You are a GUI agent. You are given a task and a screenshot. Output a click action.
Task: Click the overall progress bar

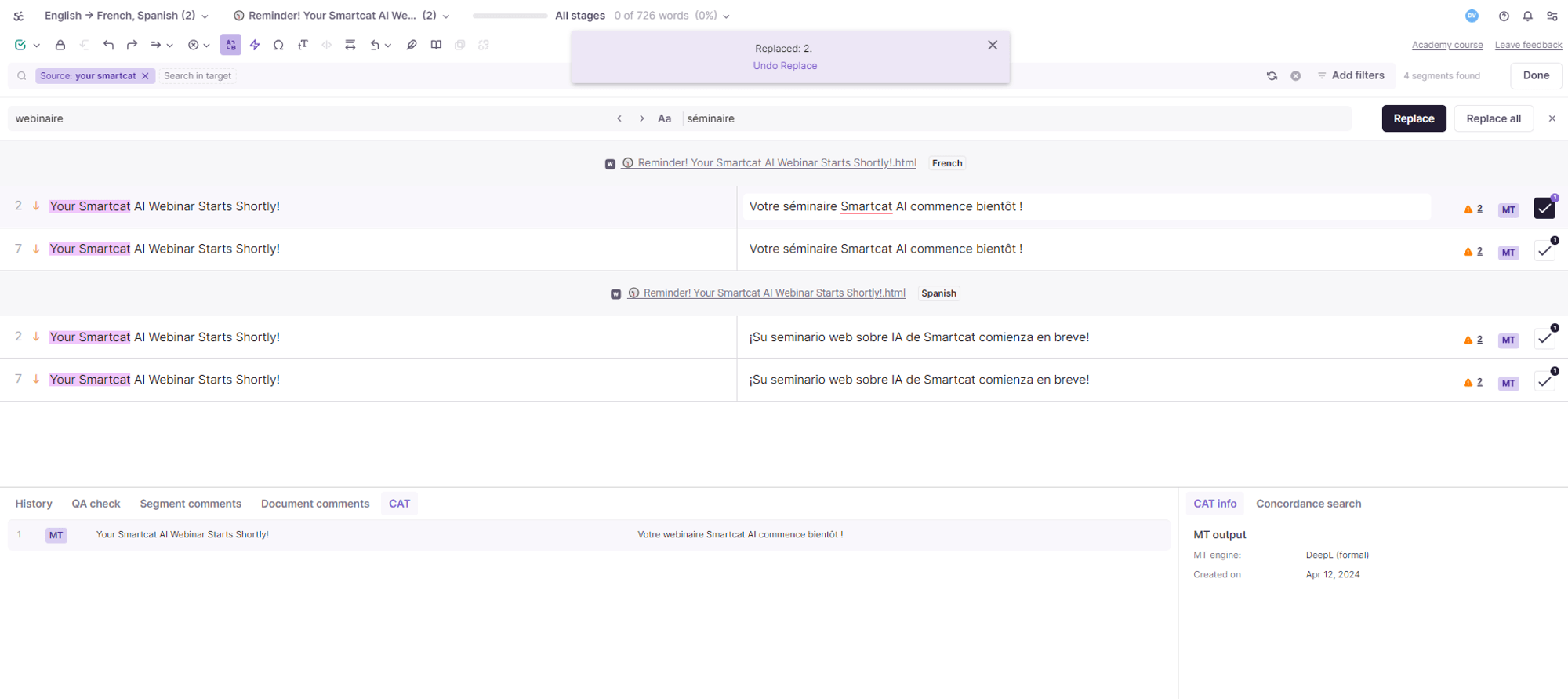click(x=510, y=16)
